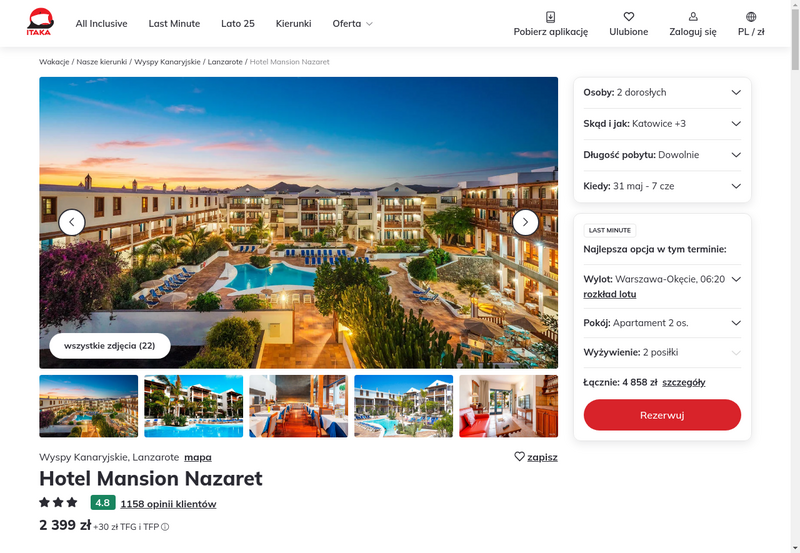This screenshot has height=553, width=800.
Task: Click the Zaloguj się user icon
Action: point(693,17)
